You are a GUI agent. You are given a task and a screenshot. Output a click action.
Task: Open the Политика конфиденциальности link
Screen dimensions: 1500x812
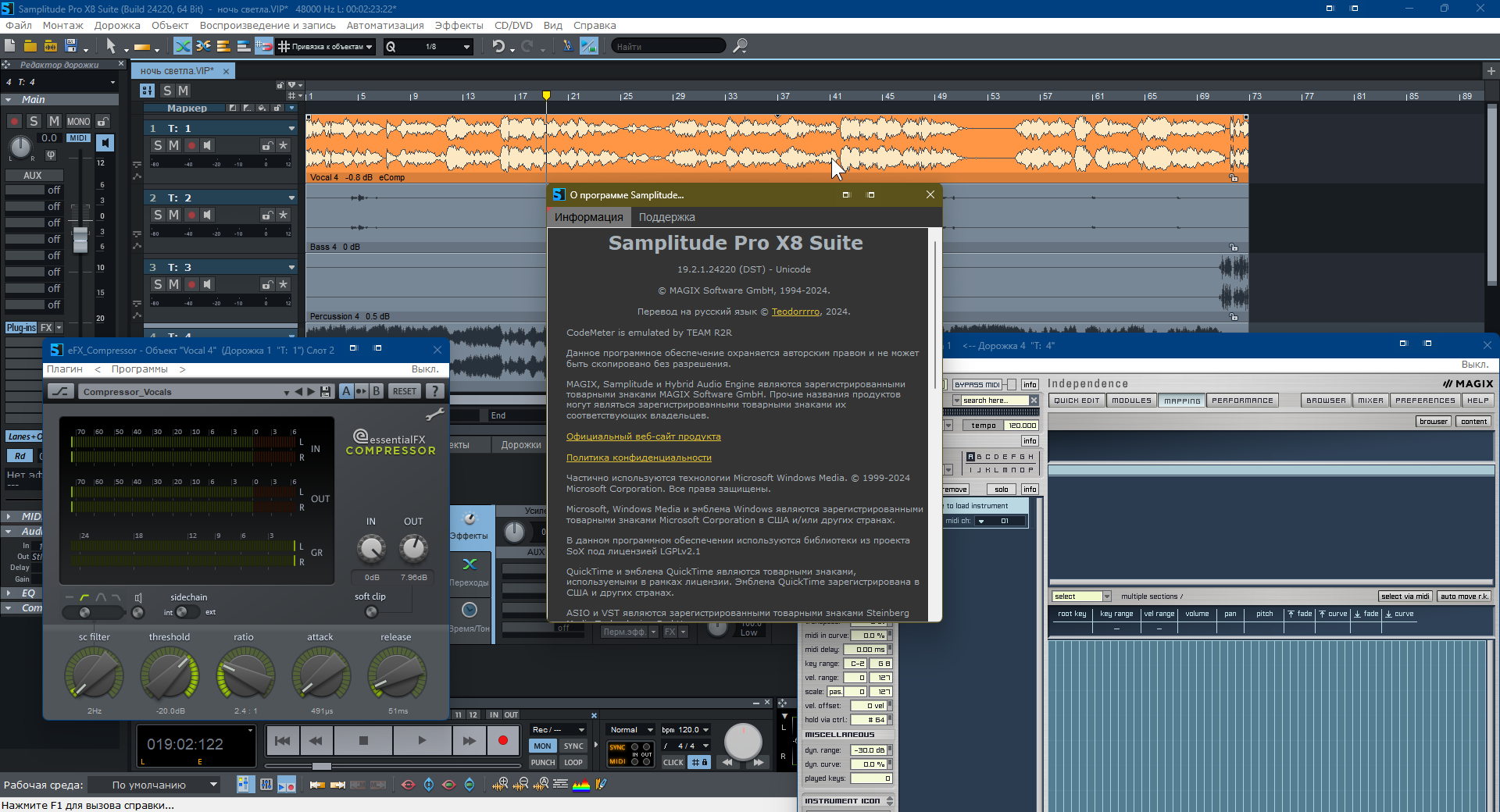(639, 458)
